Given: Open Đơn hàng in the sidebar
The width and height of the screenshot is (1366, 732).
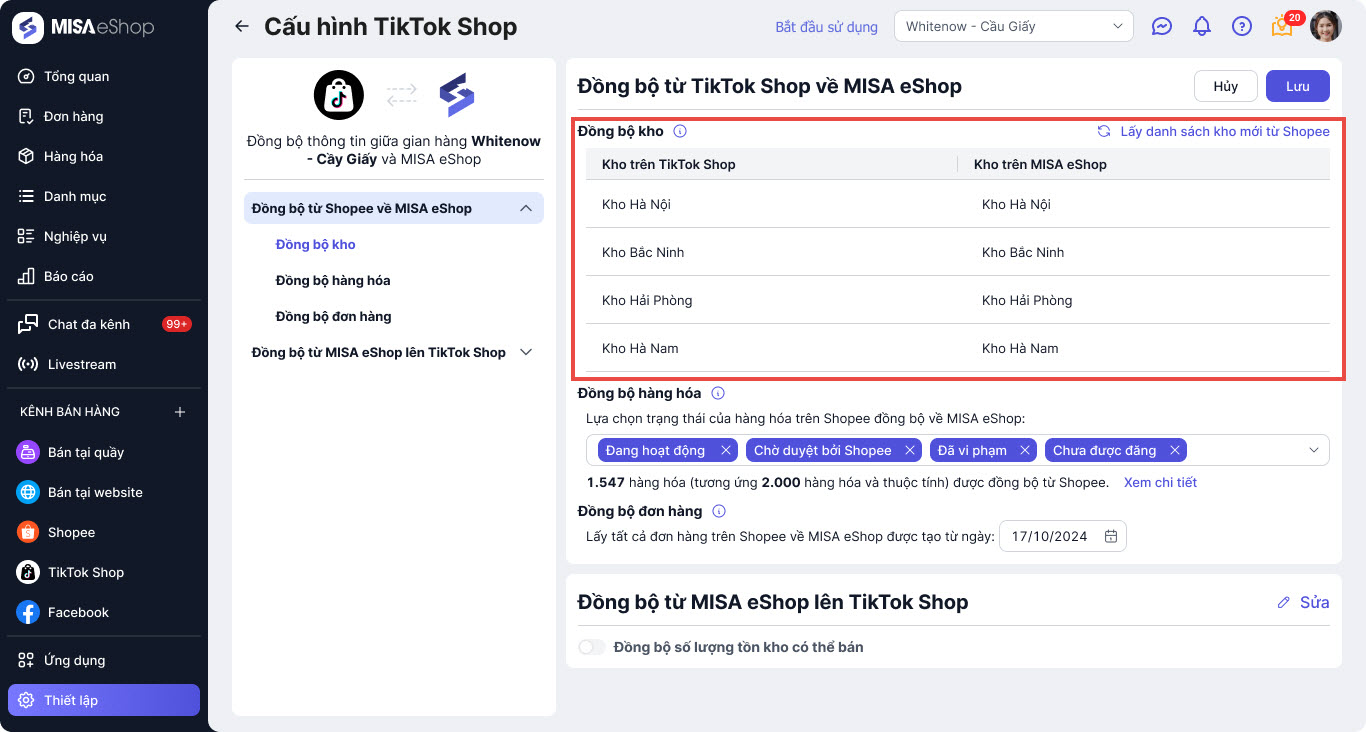Looking at the screenshot, I should coord(73,116).
